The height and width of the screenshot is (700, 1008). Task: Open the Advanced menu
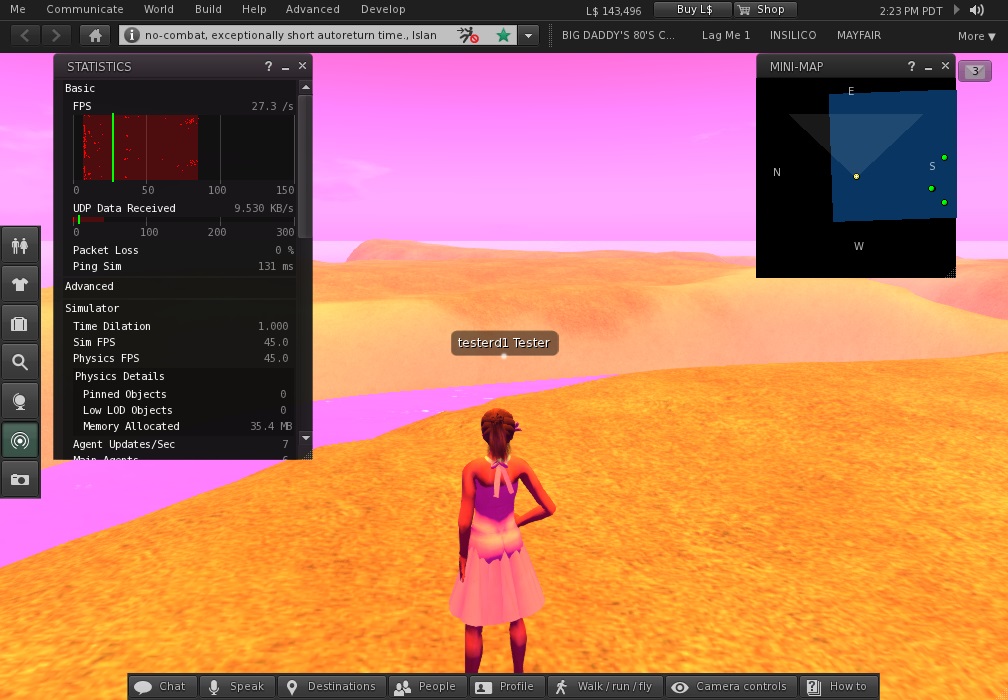[312, 9]
